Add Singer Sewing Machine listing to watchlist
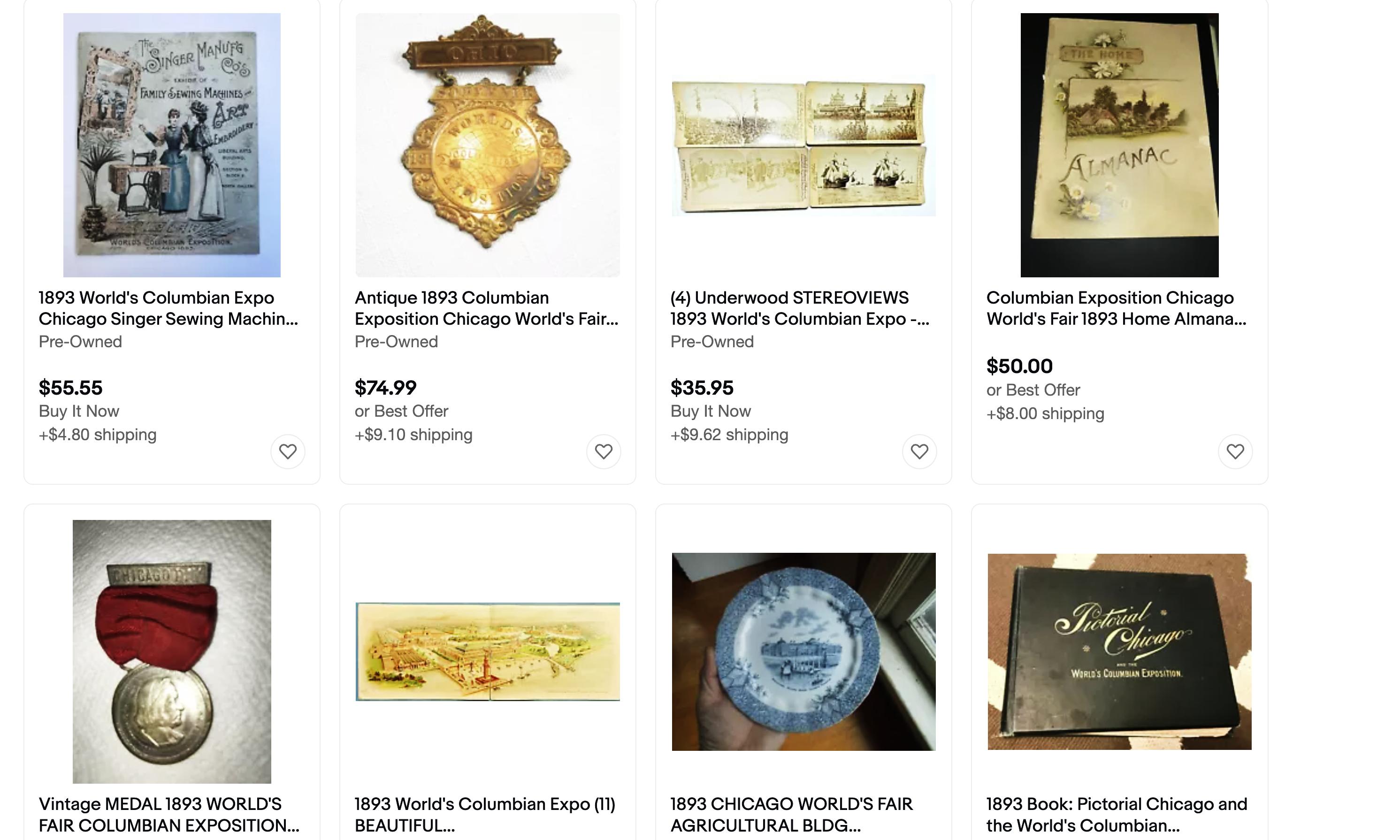 tap(288, 451)
